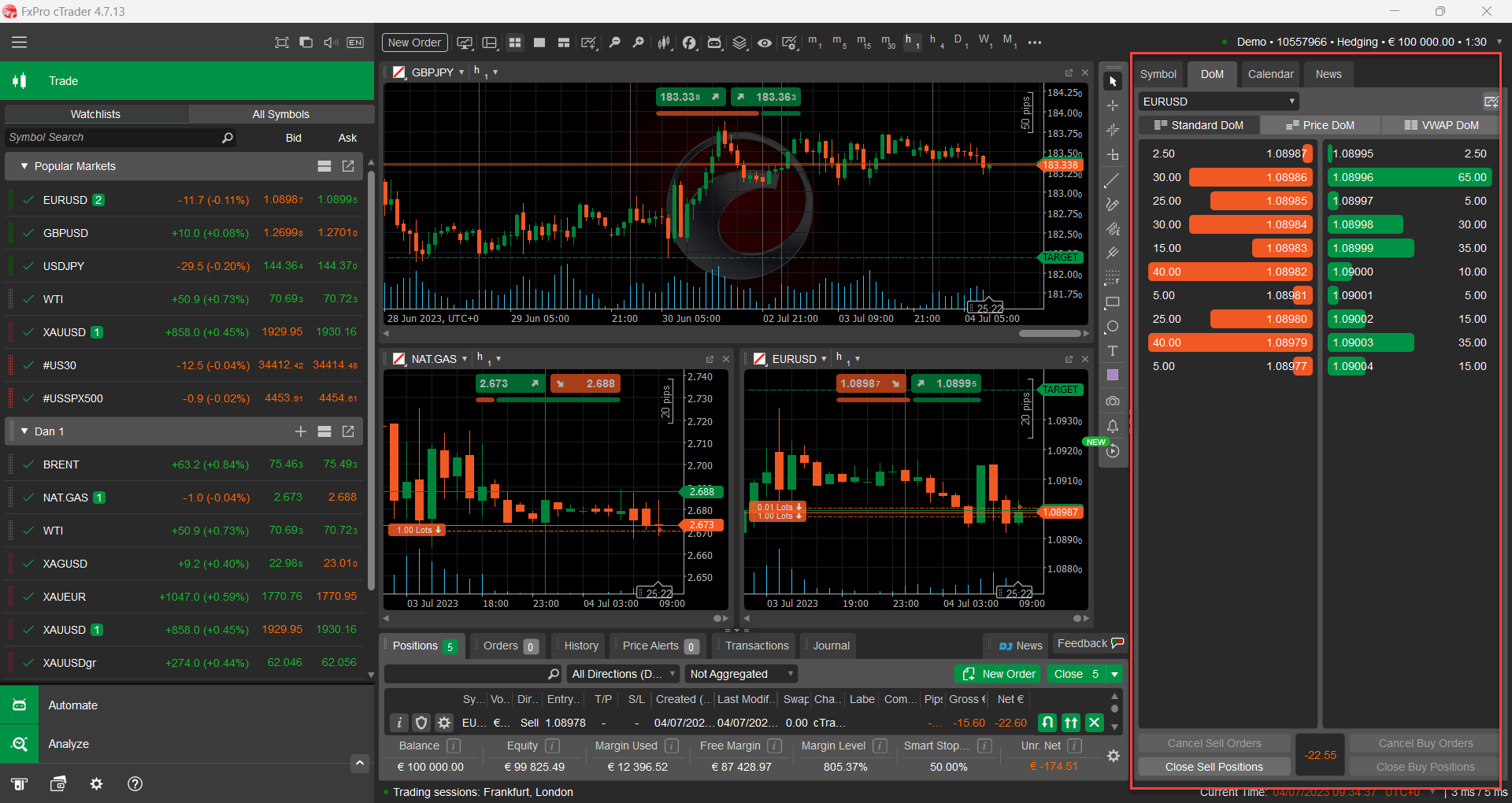Select the crosshair tool

click(x=1113, y=105)
